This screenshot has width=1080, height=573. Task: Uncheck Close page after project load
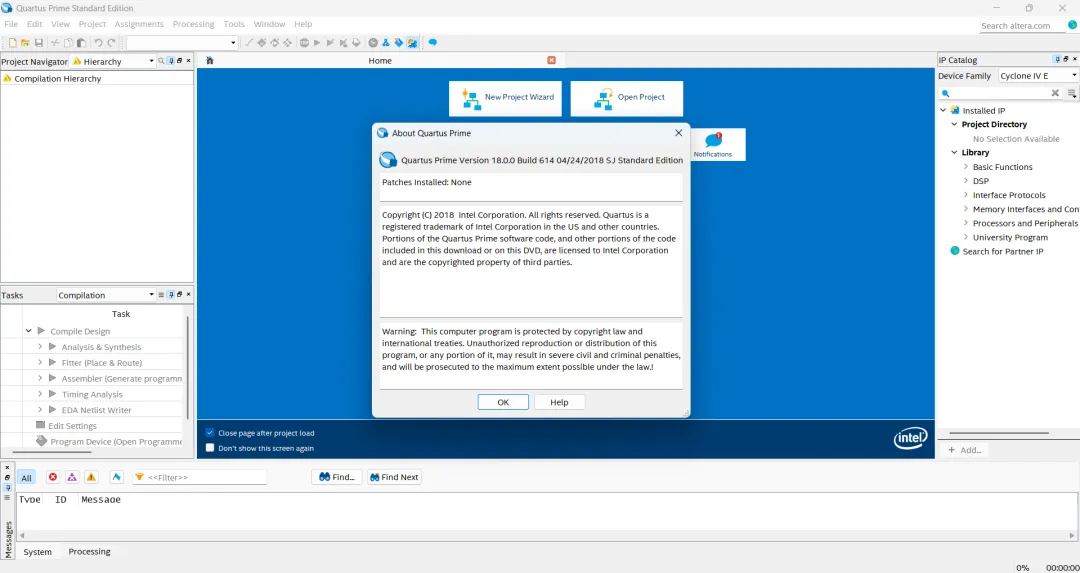(x=210, y=433)
